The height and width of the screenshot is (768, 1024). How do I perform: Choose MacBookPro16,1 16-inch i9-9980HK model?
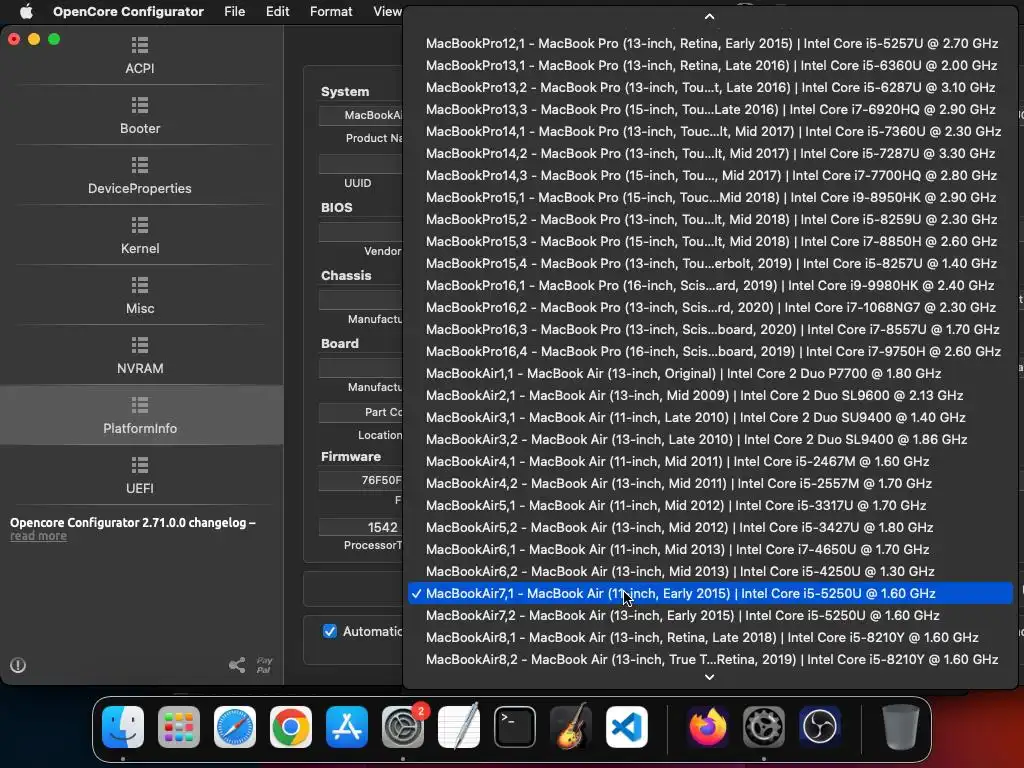(710, 285)
